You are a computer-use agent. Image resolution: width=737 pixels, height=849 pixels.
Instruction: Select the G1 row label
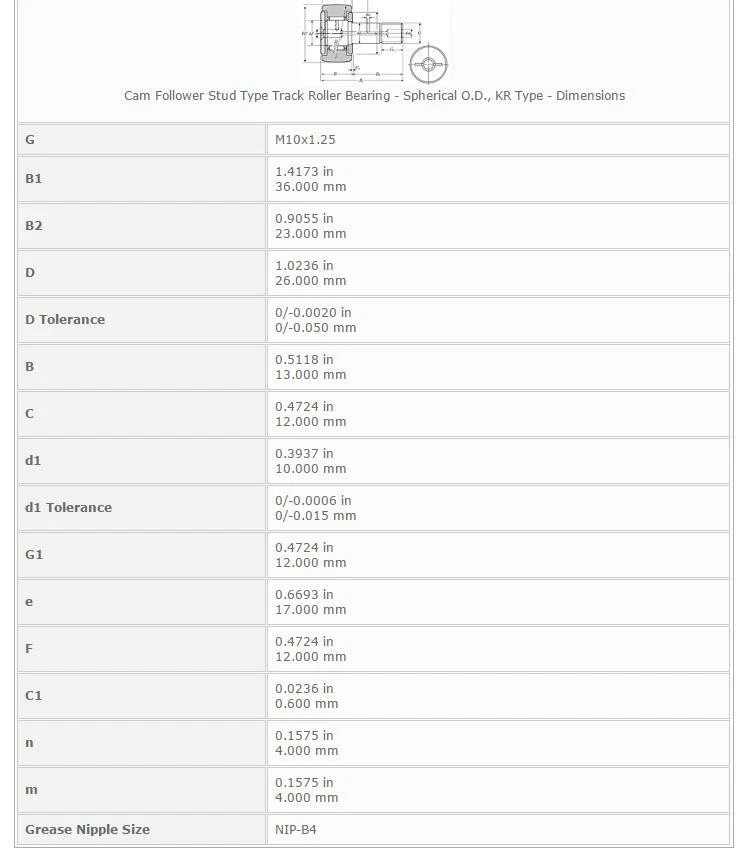point(34,554)
